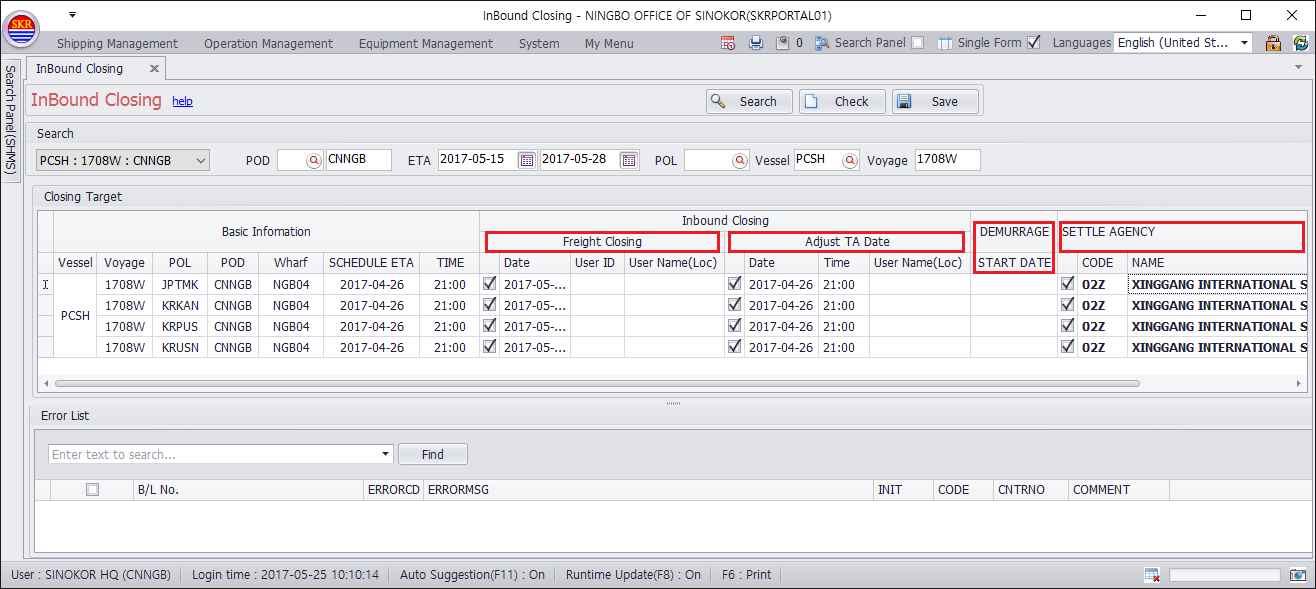
Task: Click the printer icon in the toolbar
Action: (756, 43)
